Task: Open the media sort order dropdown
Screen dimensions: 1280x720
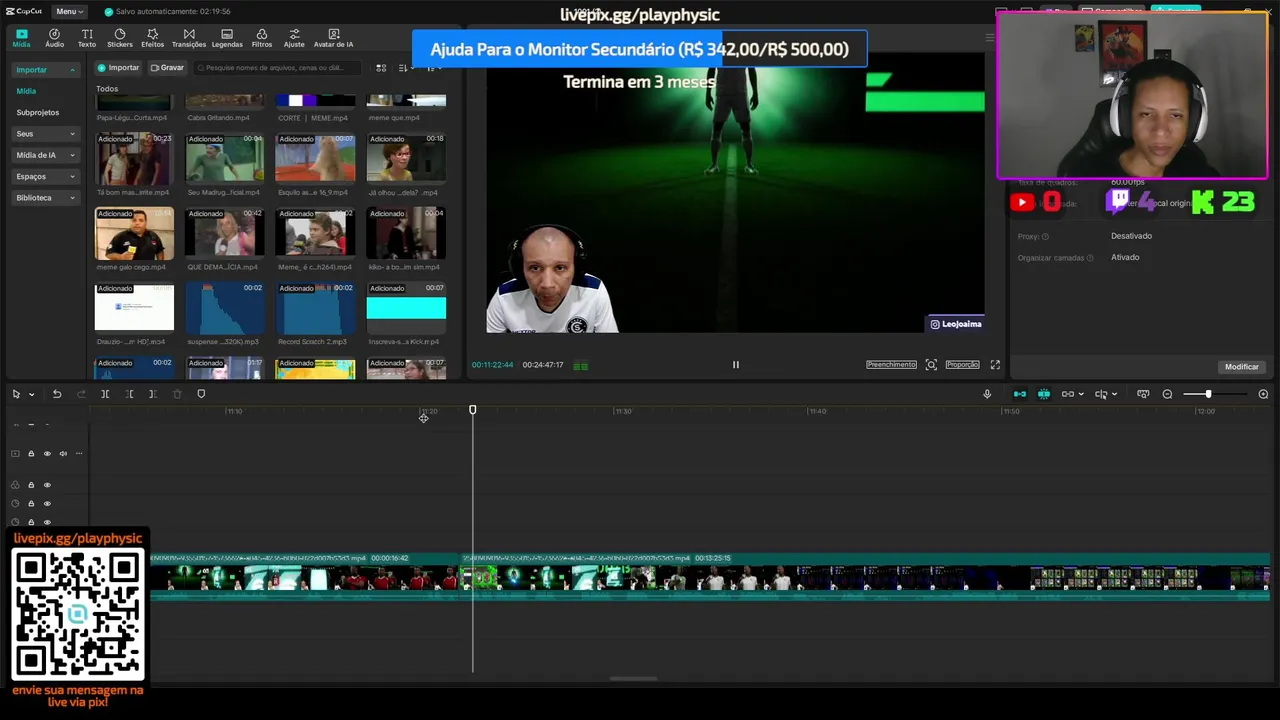Action: (405, 68)
